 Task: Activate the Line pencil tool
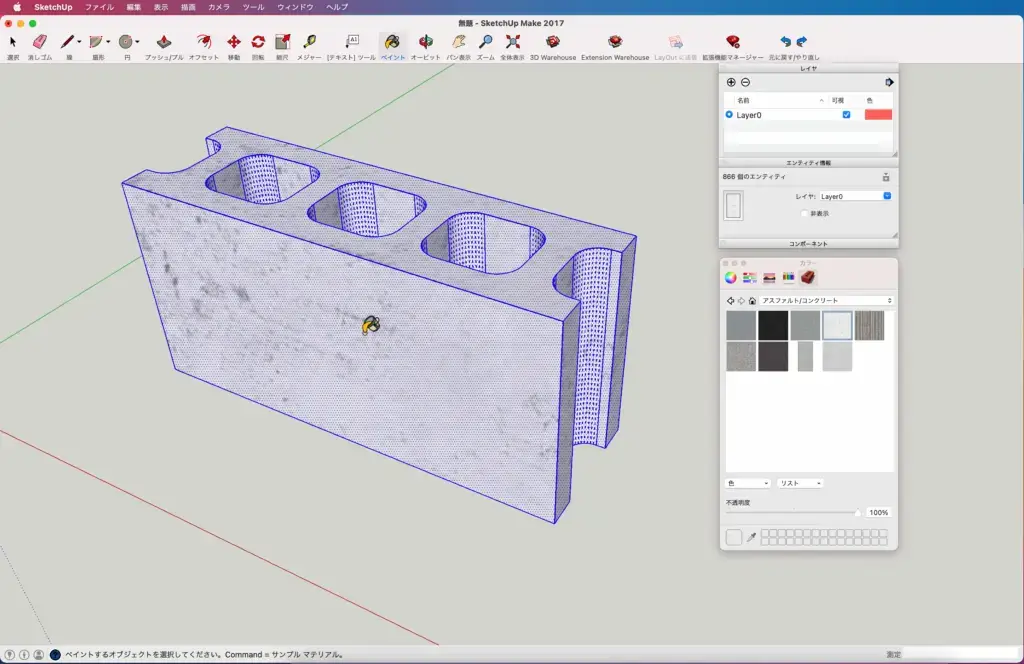[x=67, y=42]
